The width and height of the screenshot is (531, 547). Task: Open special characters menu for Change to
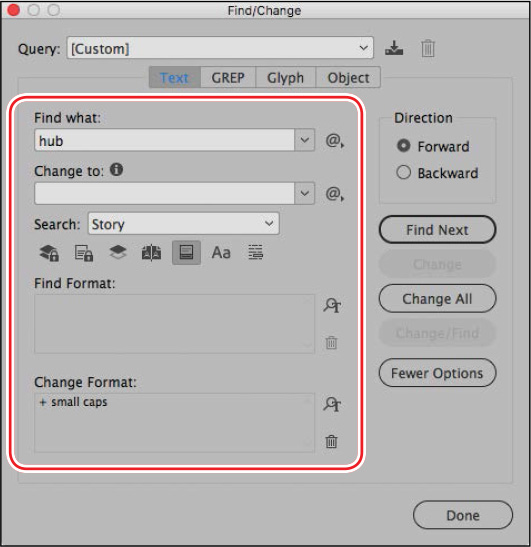(335, 194)
